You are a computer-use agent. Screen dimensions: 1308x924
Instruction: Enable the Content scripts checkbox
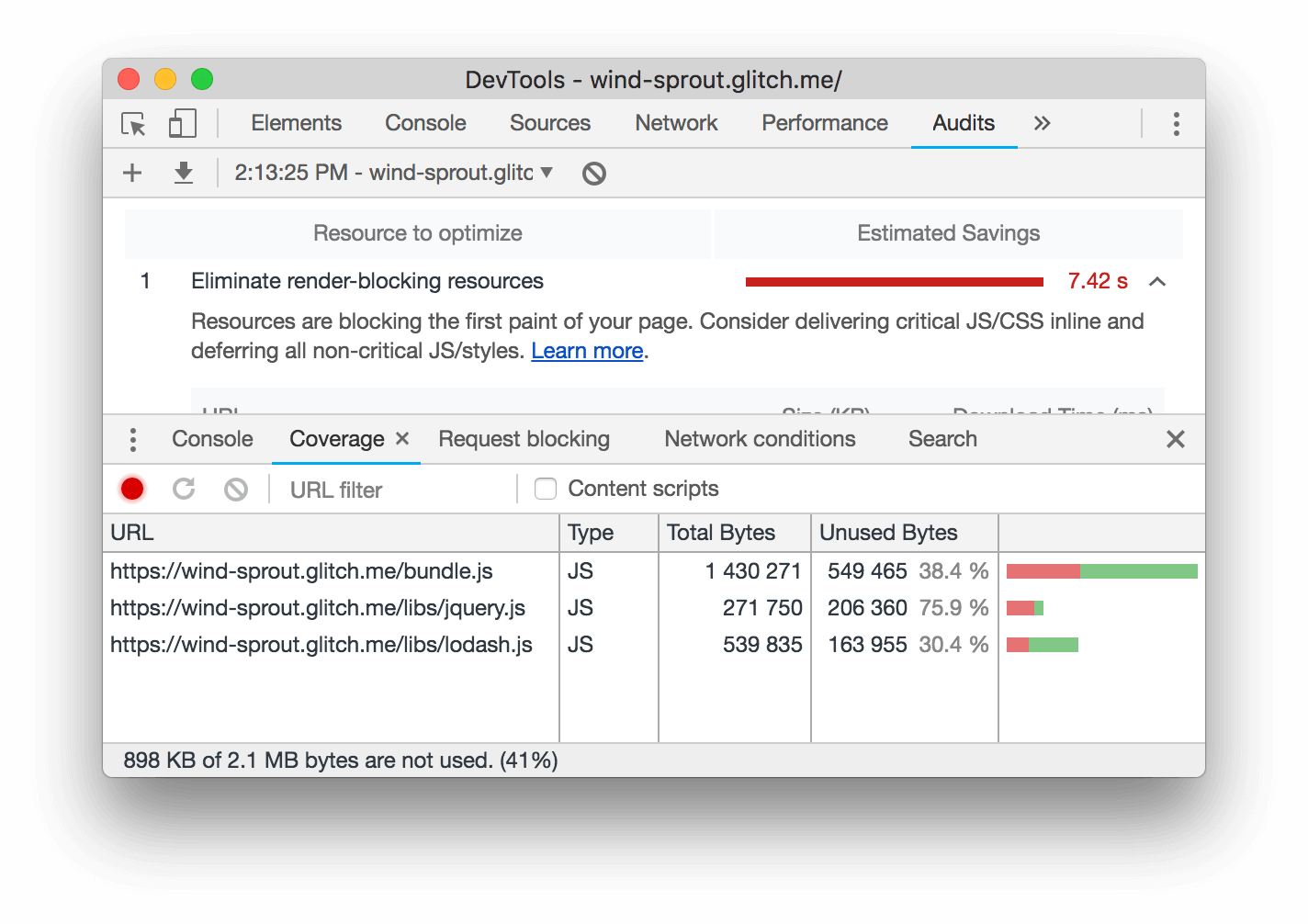tap(546, 489)
